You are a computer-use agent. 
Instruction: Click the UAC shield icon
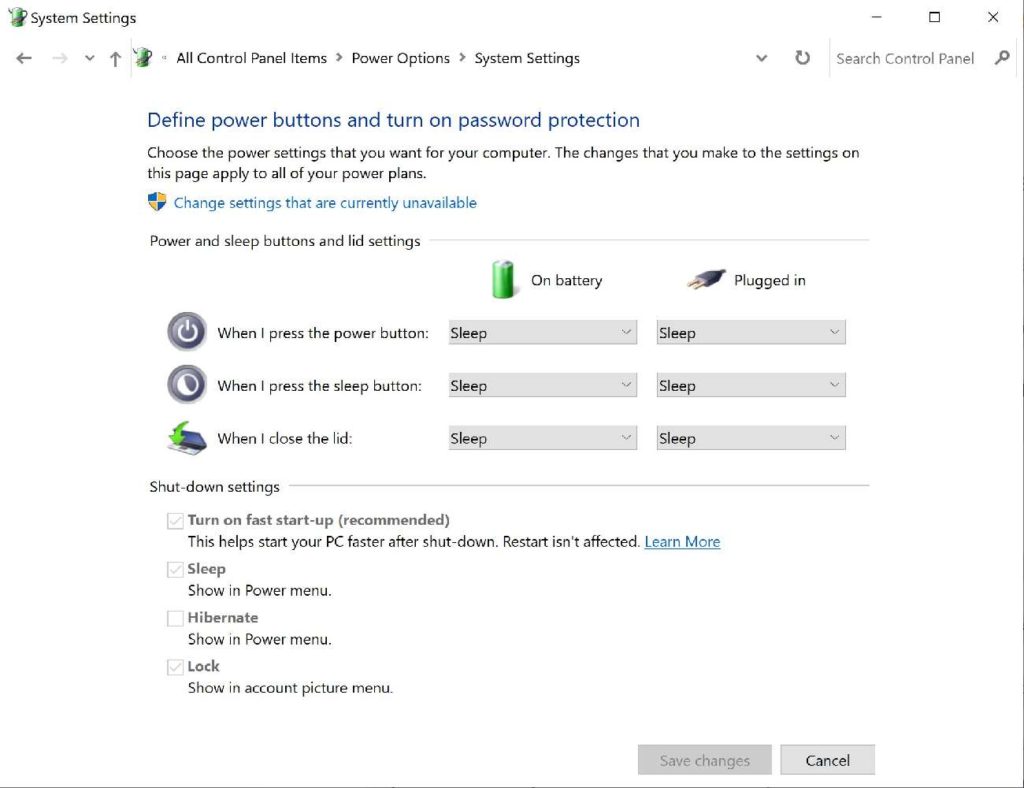click(x=157, y=202)
